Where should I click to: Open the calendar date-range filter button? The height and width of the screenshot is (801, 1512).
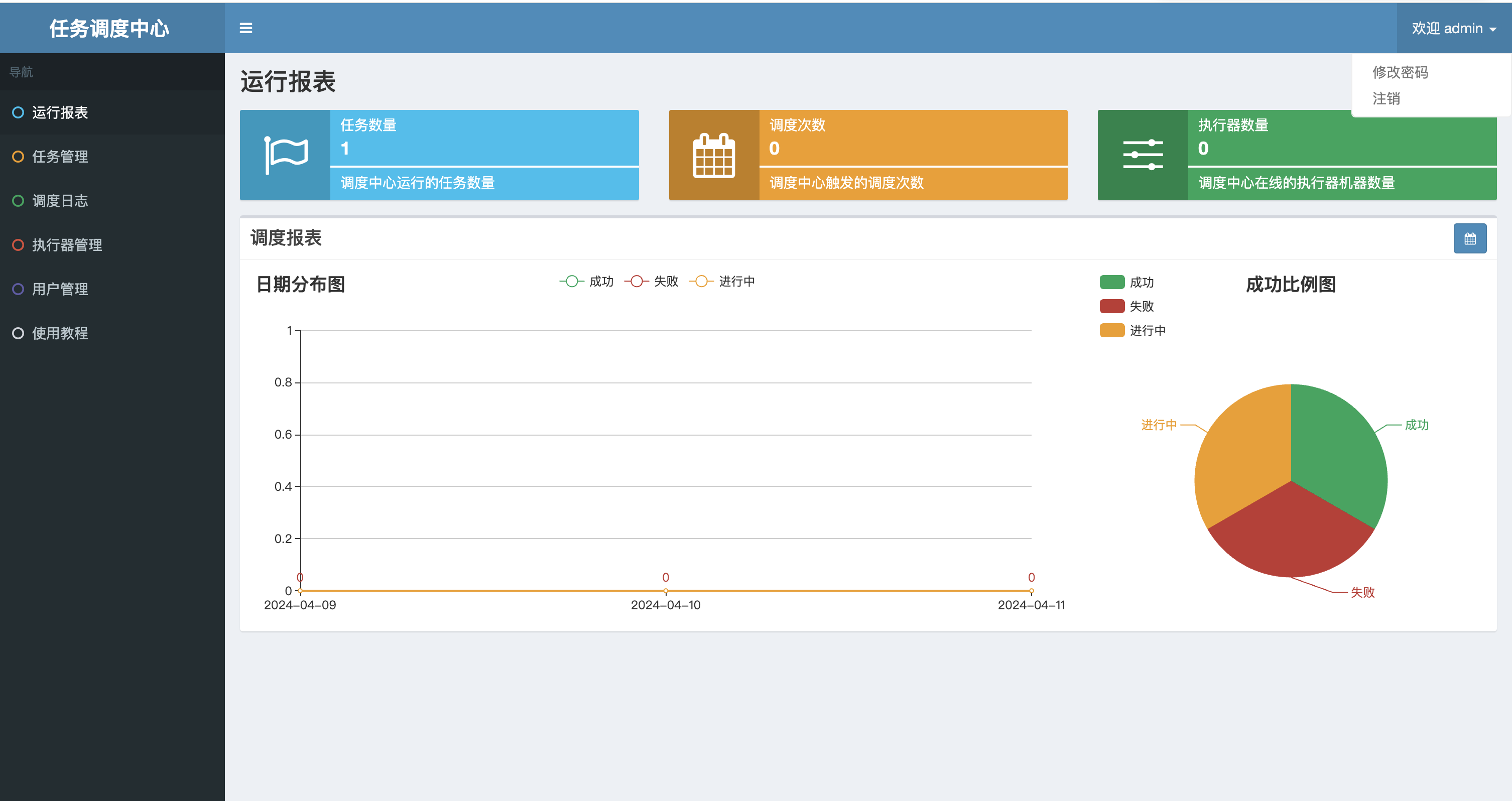click(x=1470, y=238)
